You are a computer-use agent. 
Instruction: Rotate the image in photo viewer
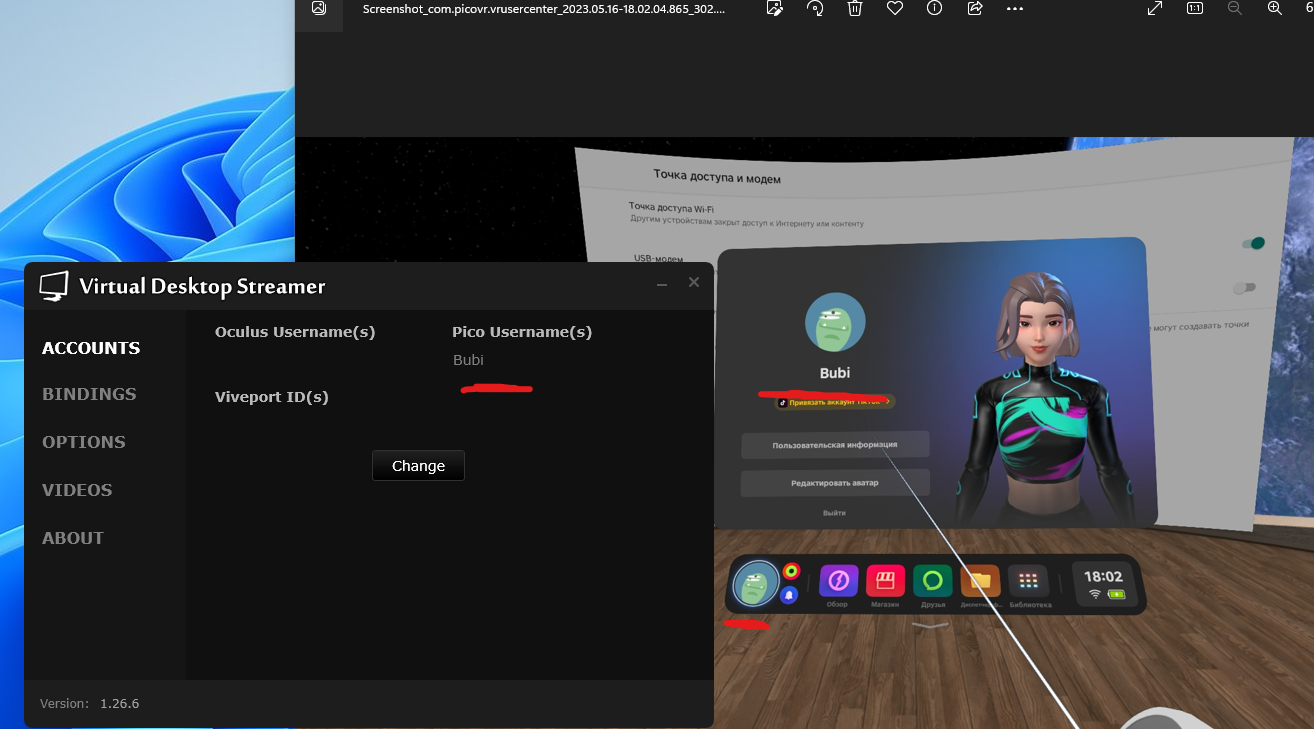(x=815, y=8)
